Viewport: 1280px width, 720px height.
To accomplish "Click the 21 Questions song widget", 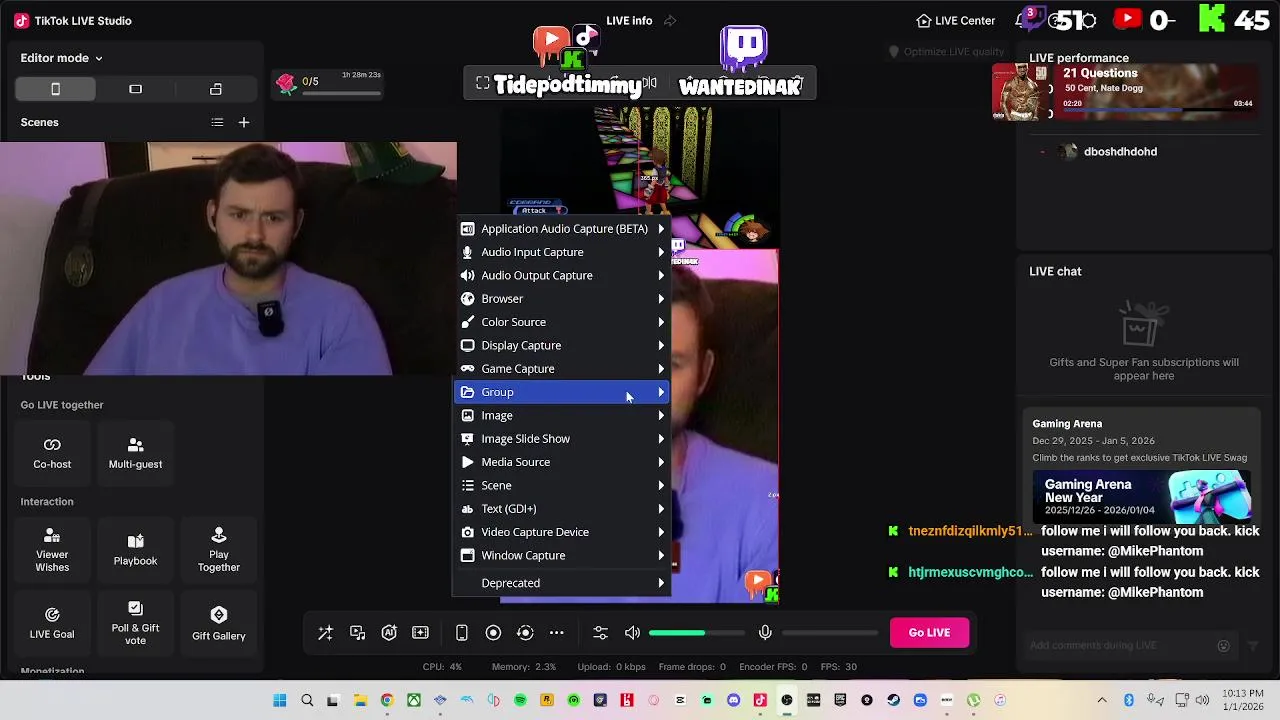I will click(x=1125, y=91).
